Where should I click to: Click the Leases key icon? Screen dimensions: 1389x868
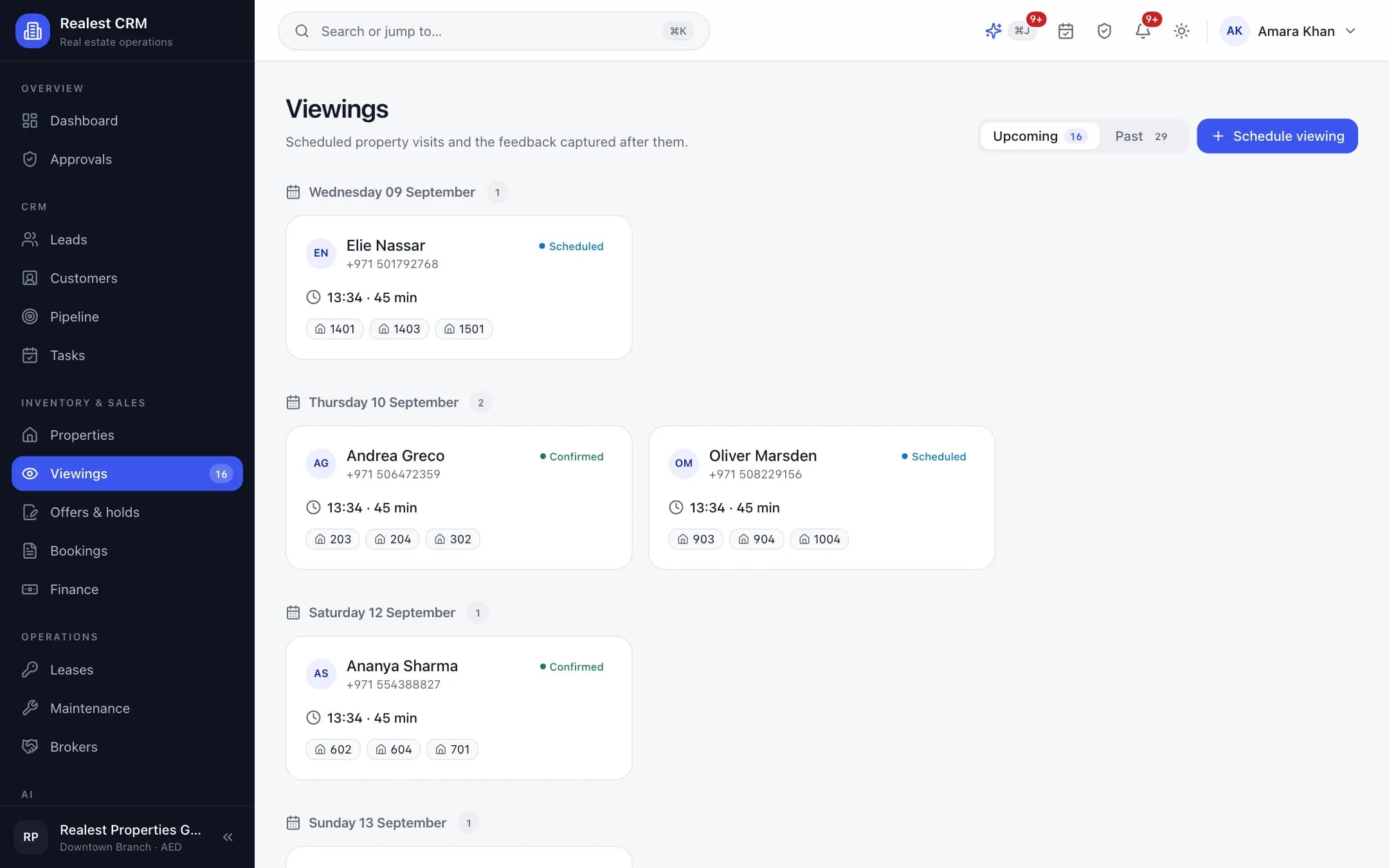point(30,670)
